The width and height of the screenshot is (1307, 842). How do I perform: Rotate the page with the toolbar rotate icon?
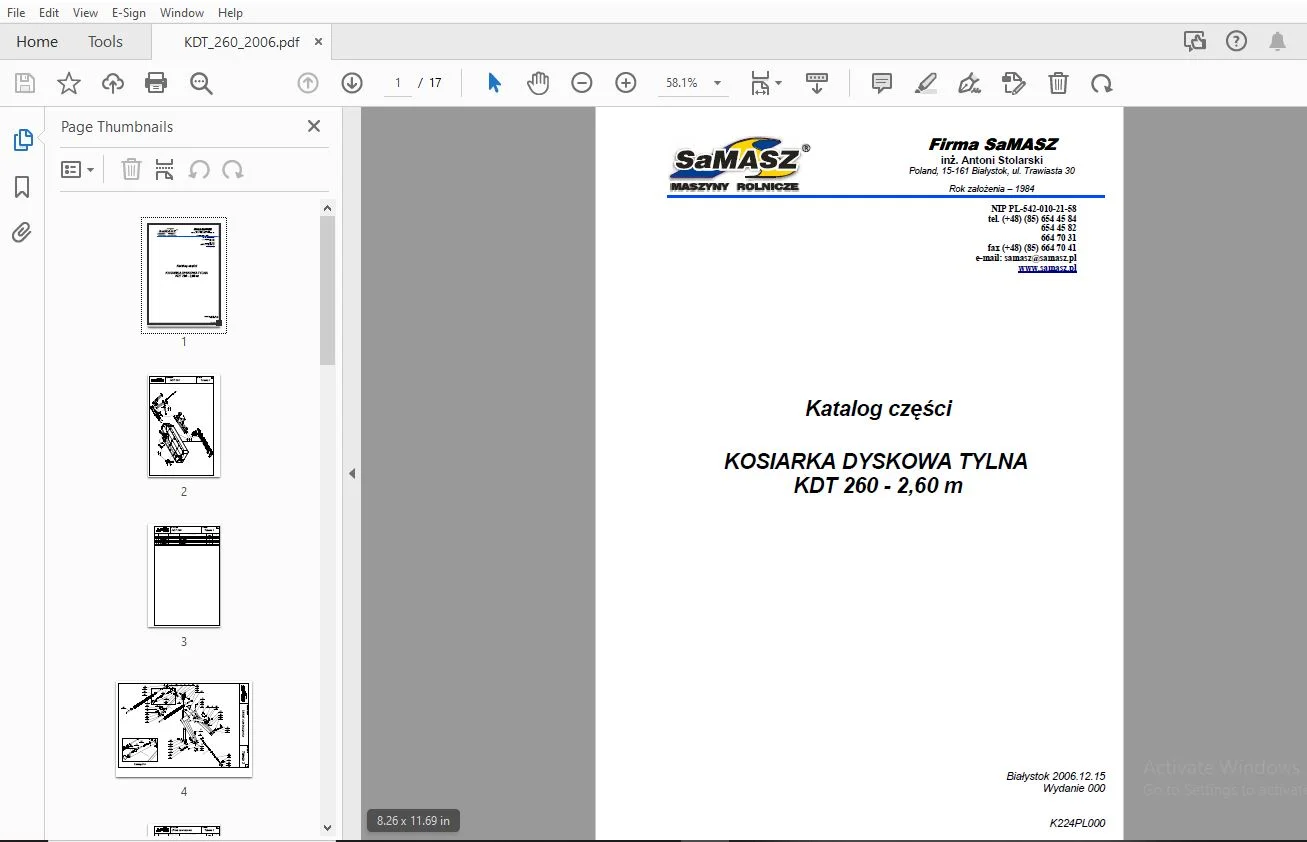point(1102,83)
